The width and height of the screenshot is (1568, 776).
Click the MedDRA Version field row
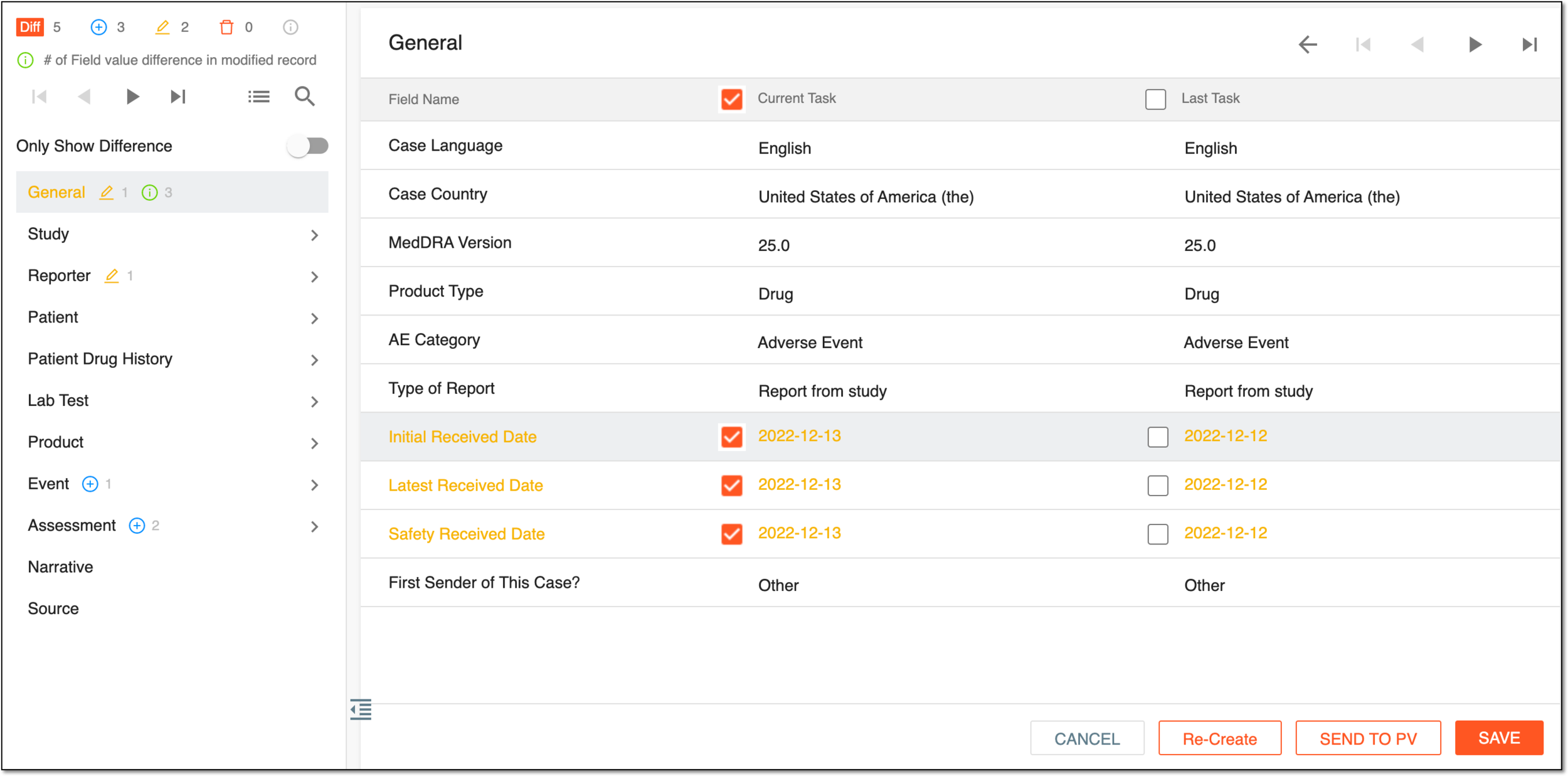tap(960, 243)
